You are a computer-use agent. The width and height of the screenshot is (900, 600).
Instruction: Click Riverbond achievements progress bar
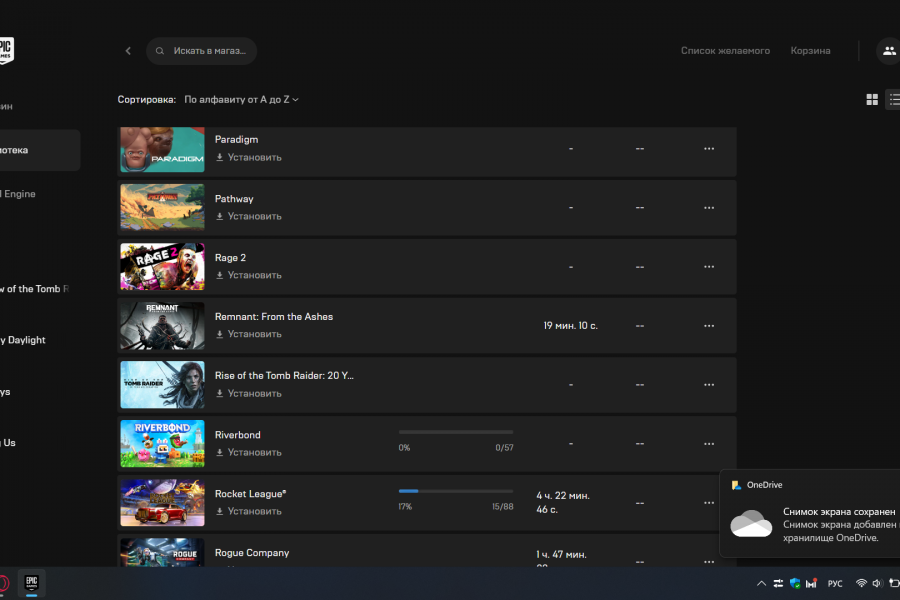click(456, 432)
